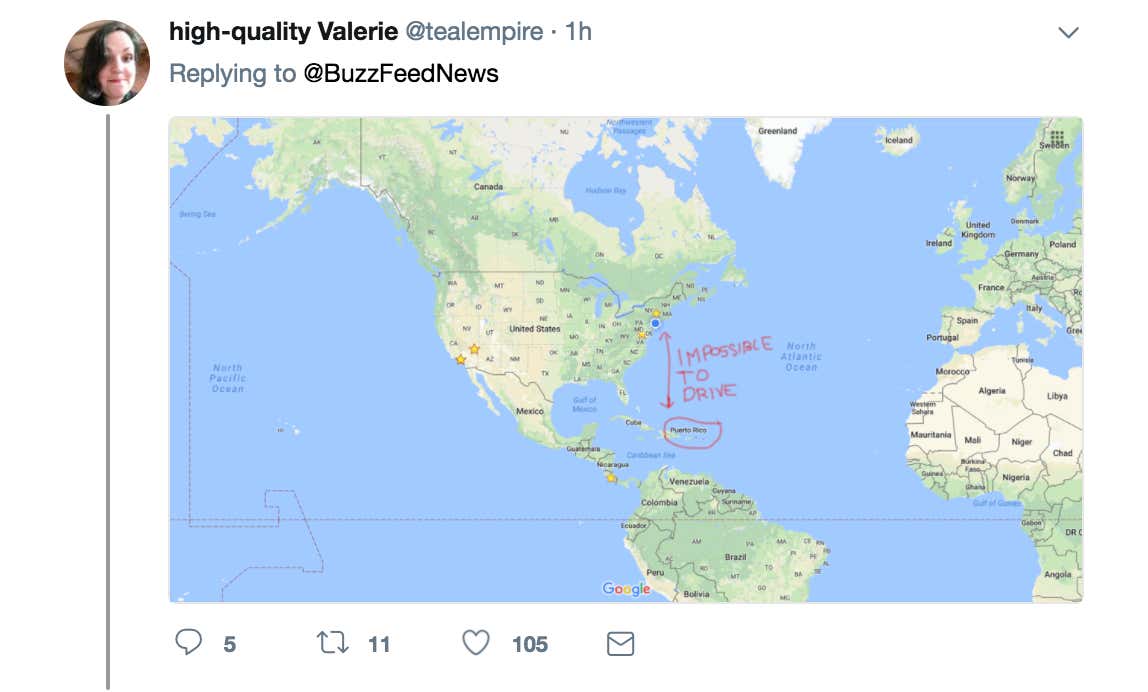Viewport: 1148px width, 692px height.
Task: Click the reply speech bubble icon
Action: (189, 643)
